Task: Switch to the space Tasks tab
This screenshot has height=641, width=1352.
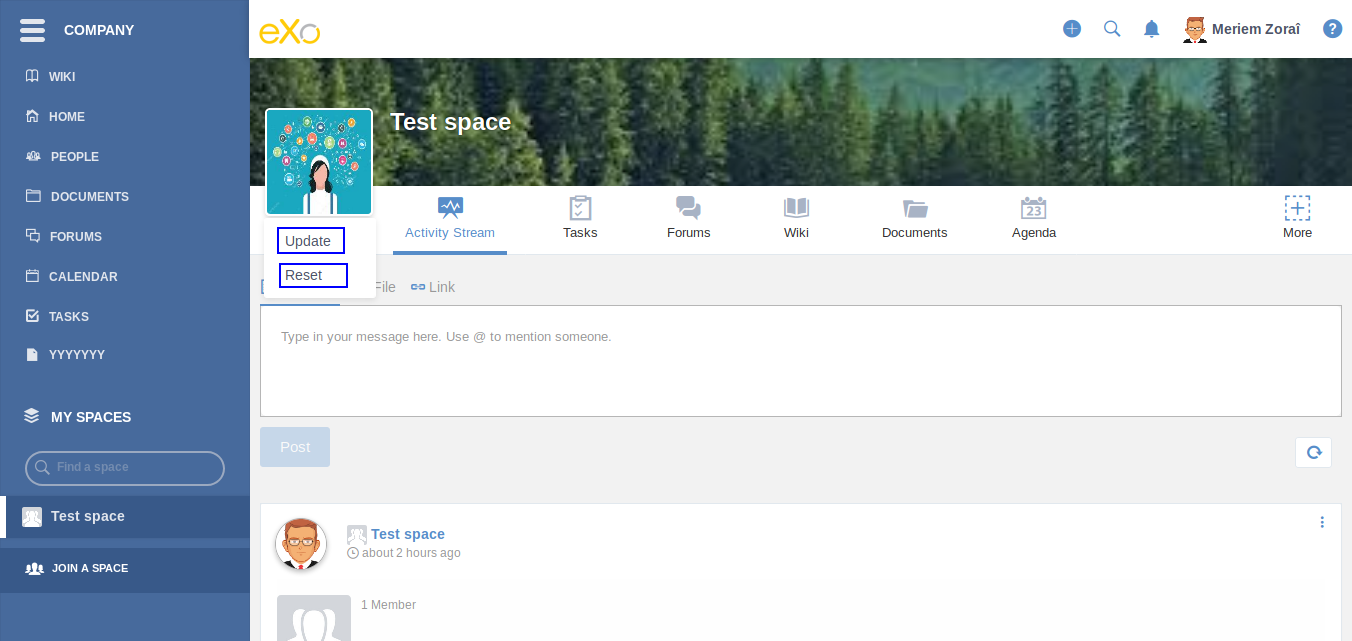Action: [x=580, y=219]
